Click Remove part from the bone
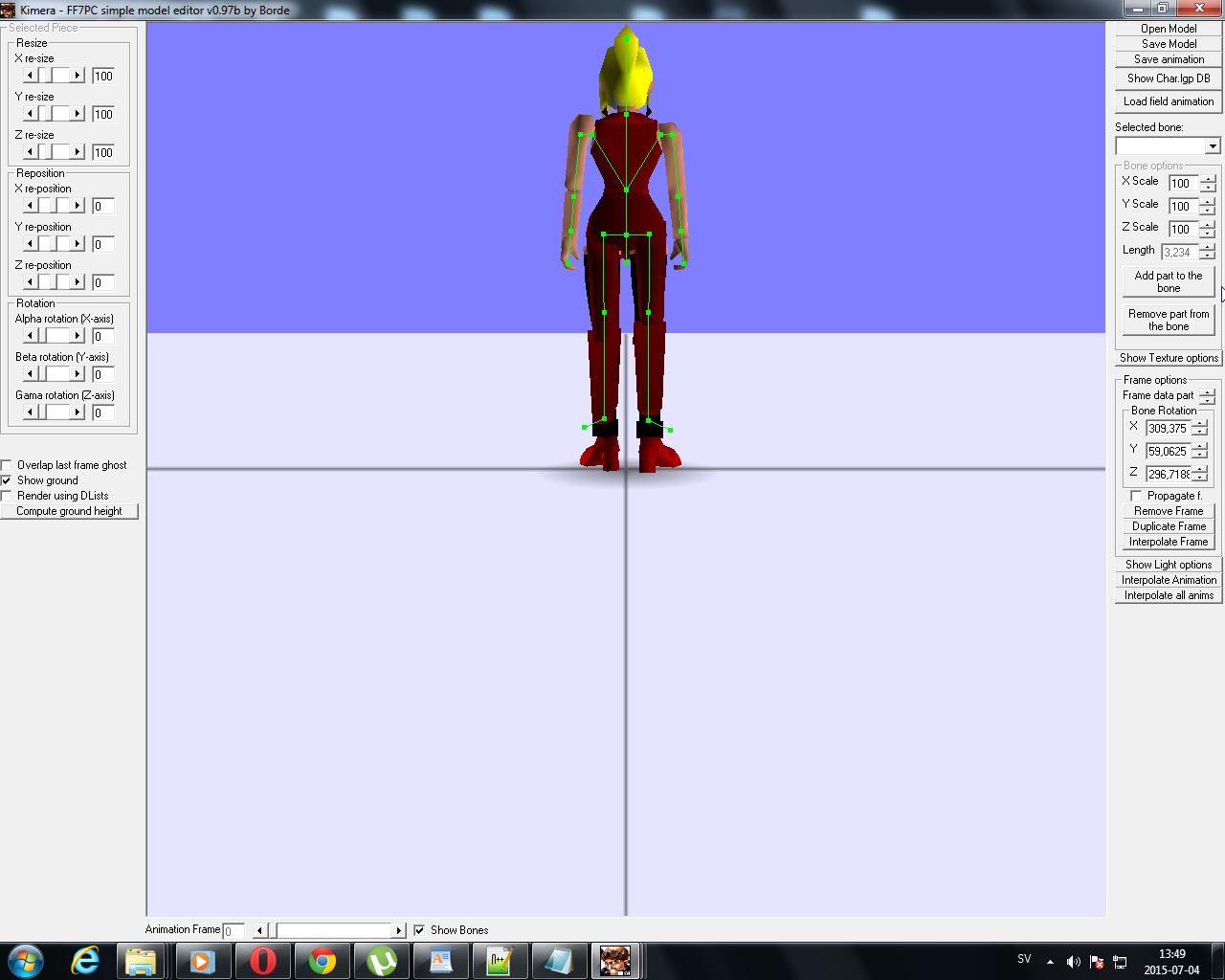This screenshot has width=1225, height=980. point(1169,320)
